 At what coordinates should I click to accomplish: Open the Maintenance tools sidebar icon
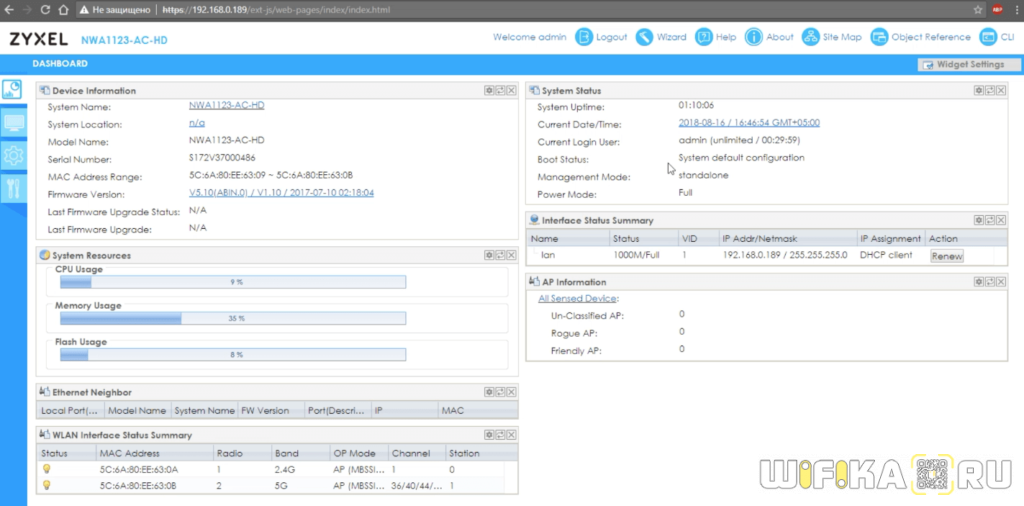coord(13,188)
